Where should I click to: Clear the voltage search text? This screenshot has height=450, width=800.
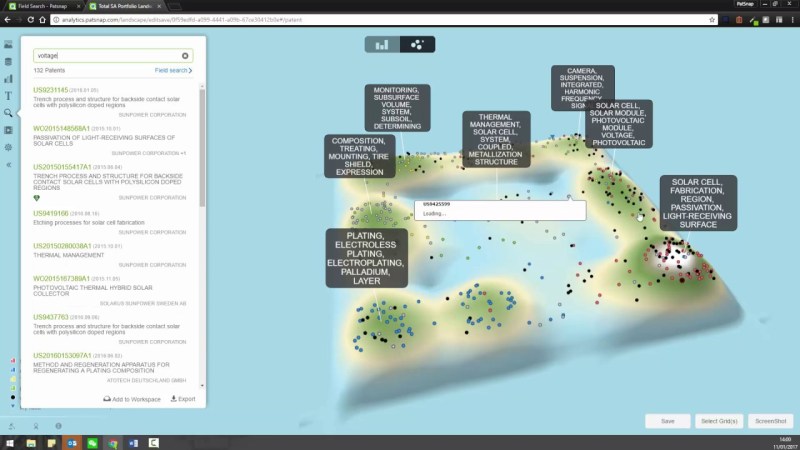pyautogui.click(x=185, y=56)
